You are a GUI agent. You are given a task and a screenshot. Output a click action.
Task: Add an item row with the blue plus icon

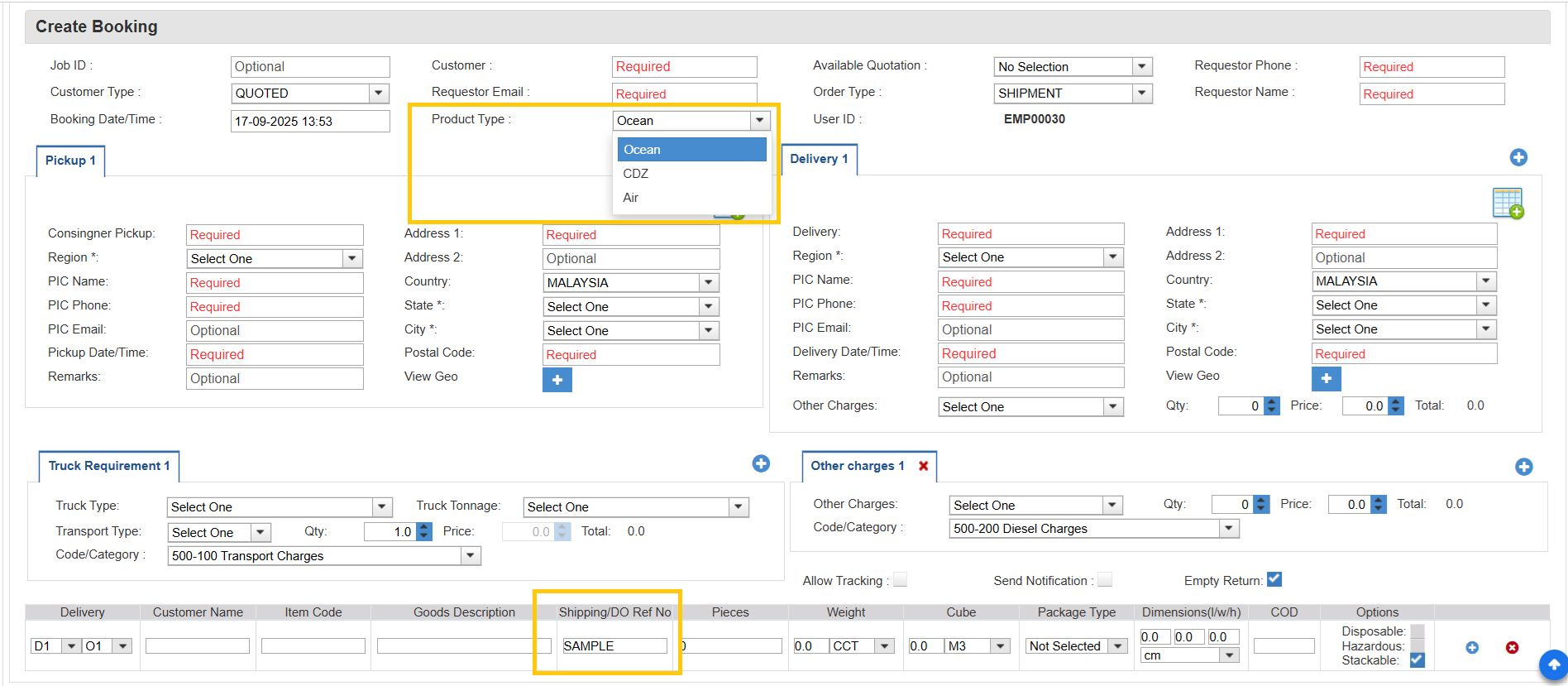(1472, 647)
